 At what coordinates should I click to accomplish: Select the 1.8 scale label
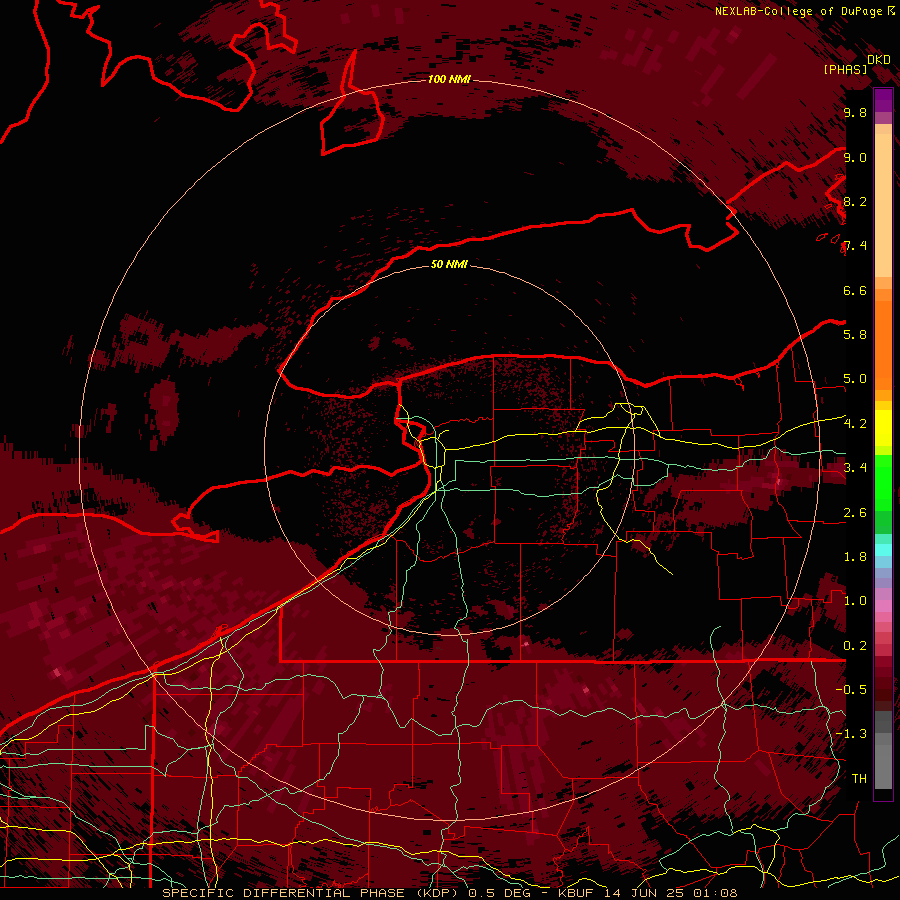pos(855,557)
